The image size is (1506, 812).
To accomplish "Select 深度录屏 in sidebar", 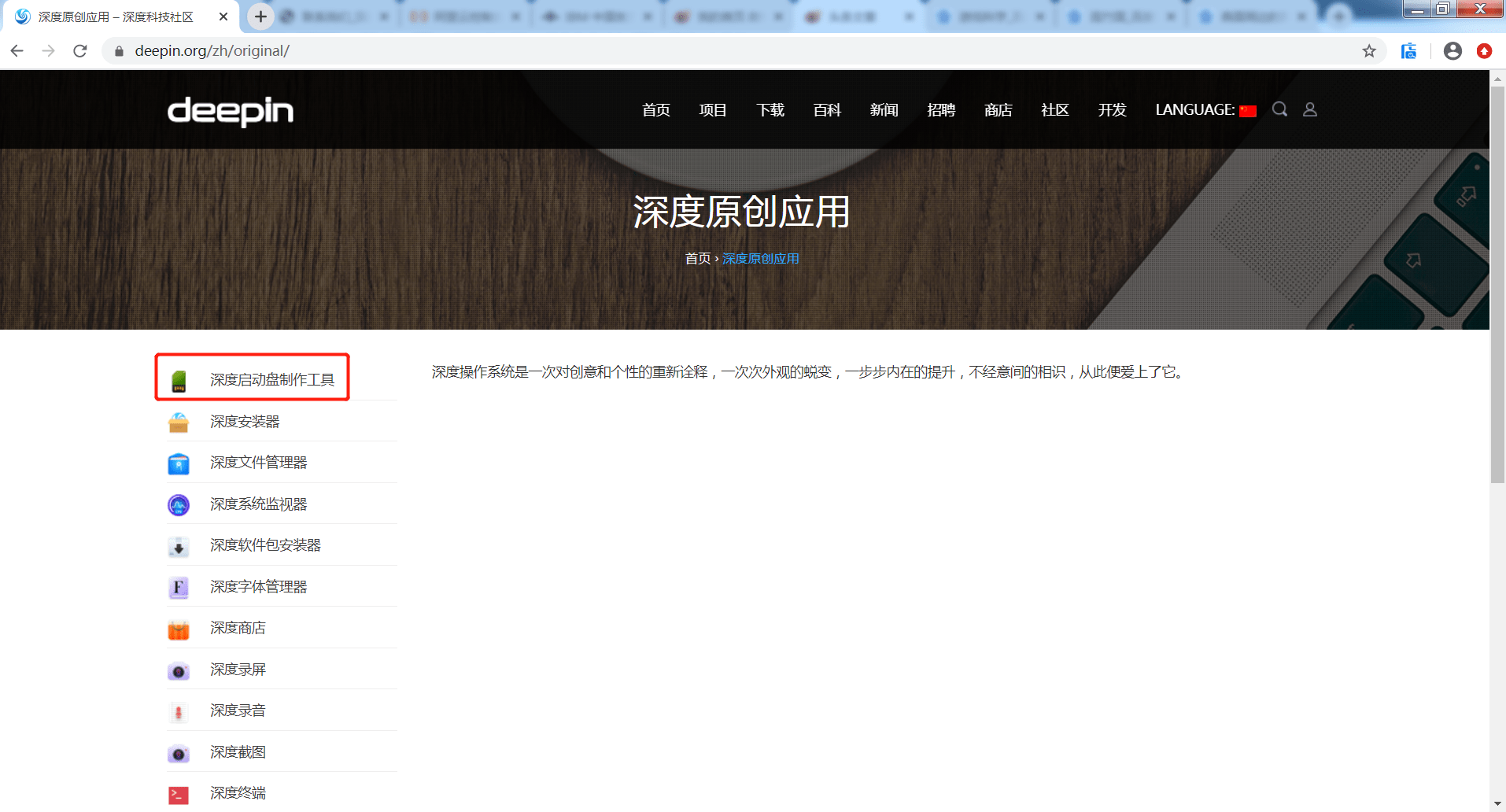I will tap(238, 670).
